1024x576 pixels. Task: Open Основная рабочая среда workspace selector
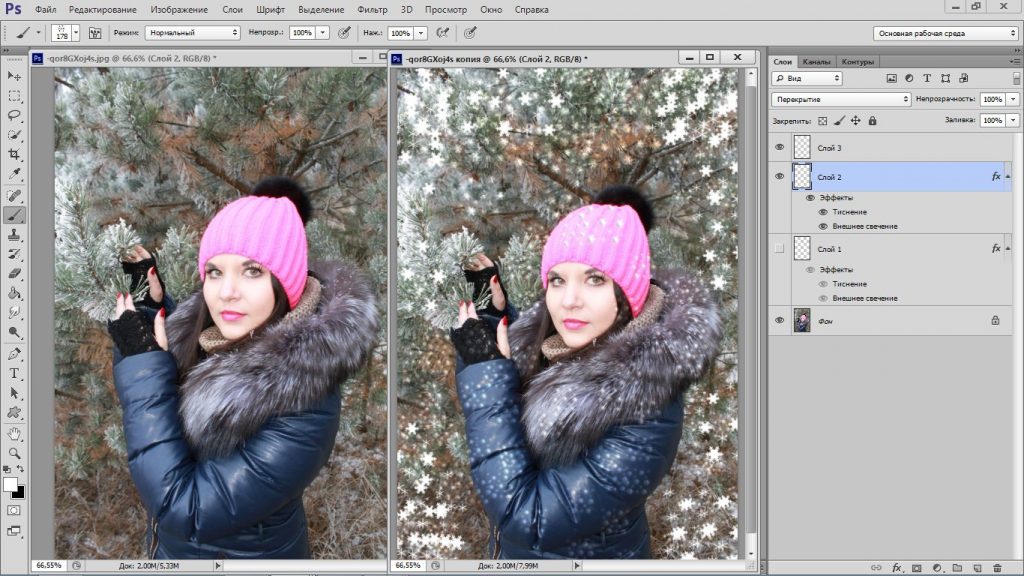coord(945,33)
